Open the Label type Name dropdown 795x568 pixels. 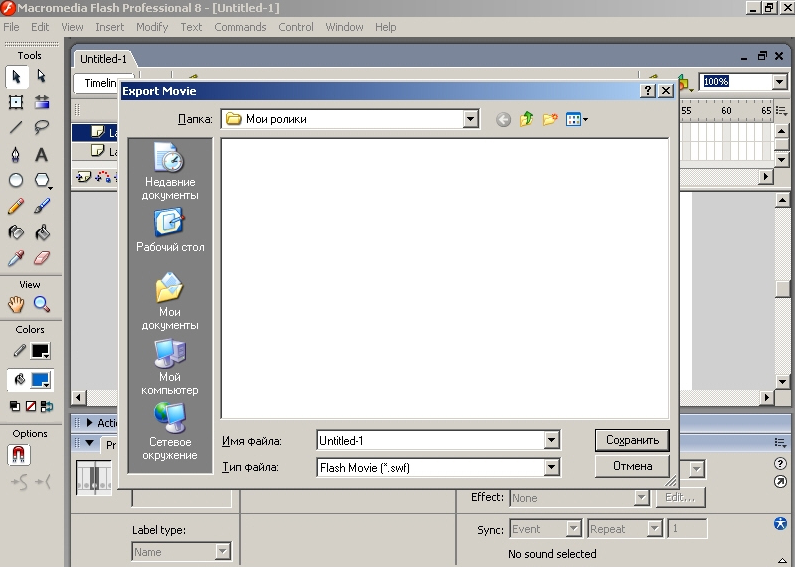click(x=223, y=551)
